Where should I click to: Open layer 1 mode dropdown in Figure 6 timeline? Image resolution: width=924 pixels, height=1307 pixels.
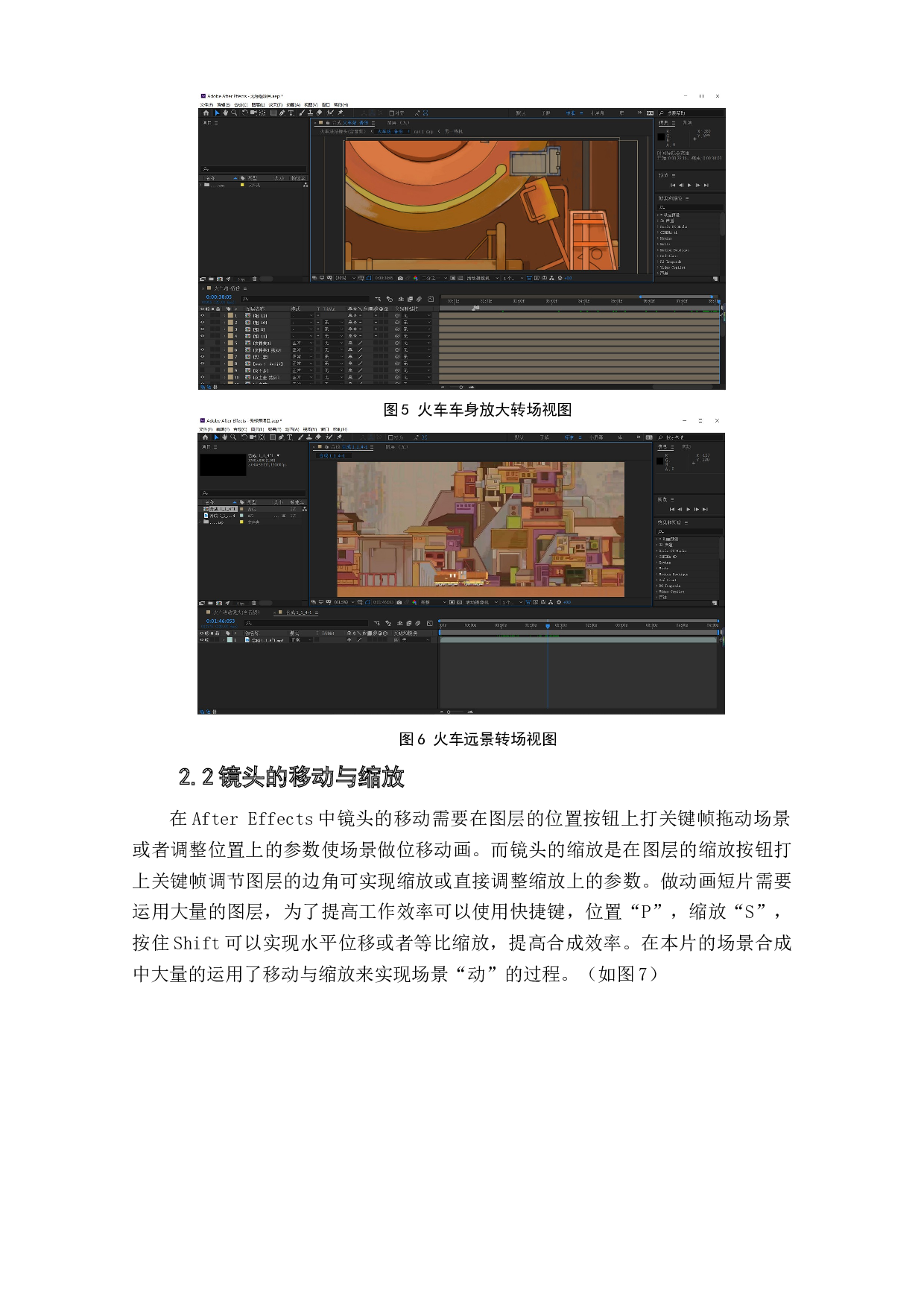pyautogui.click(x=301, y=640)
